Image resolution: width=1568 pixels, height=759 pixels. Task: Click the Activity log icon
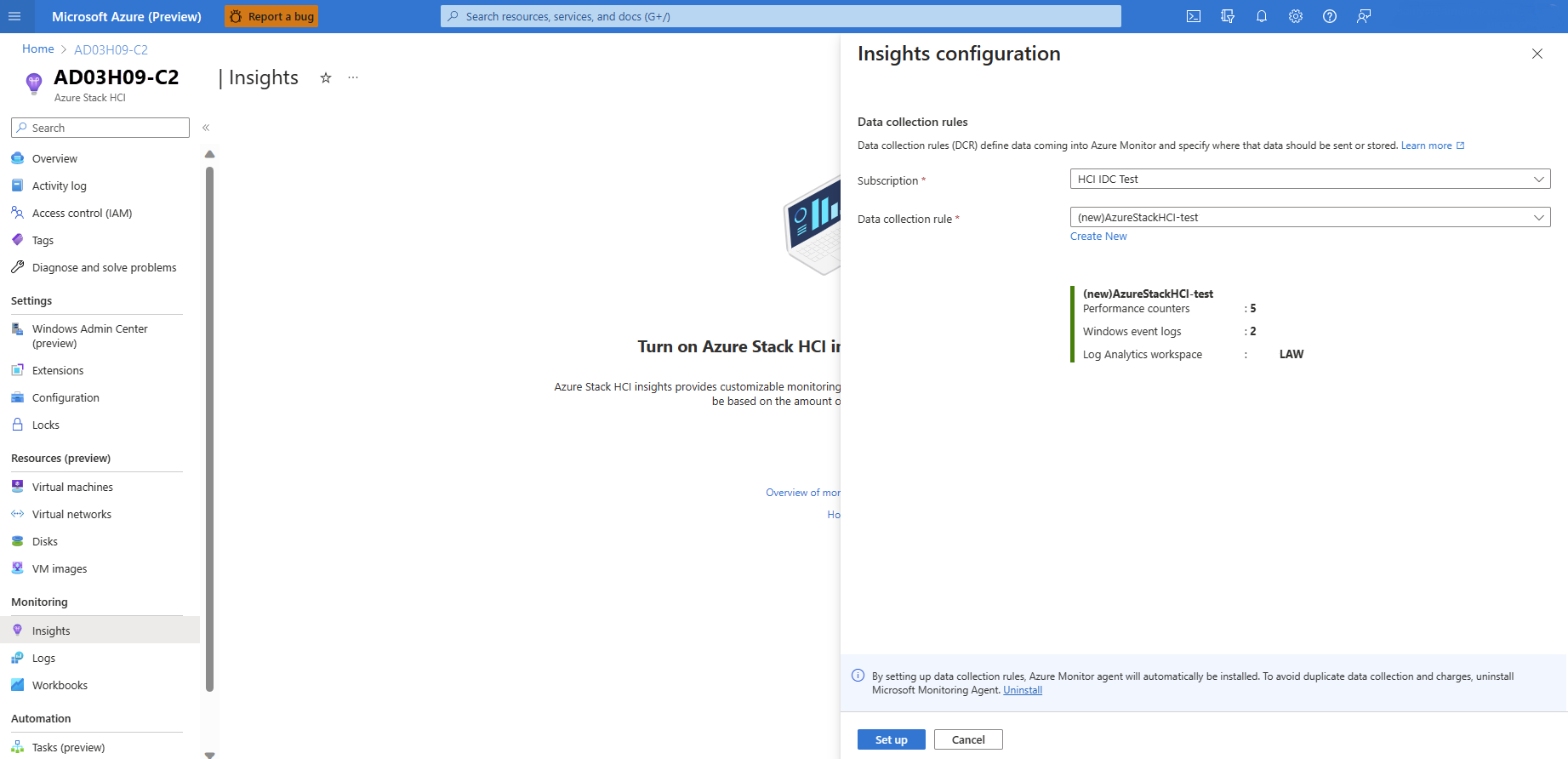point(17,185)
